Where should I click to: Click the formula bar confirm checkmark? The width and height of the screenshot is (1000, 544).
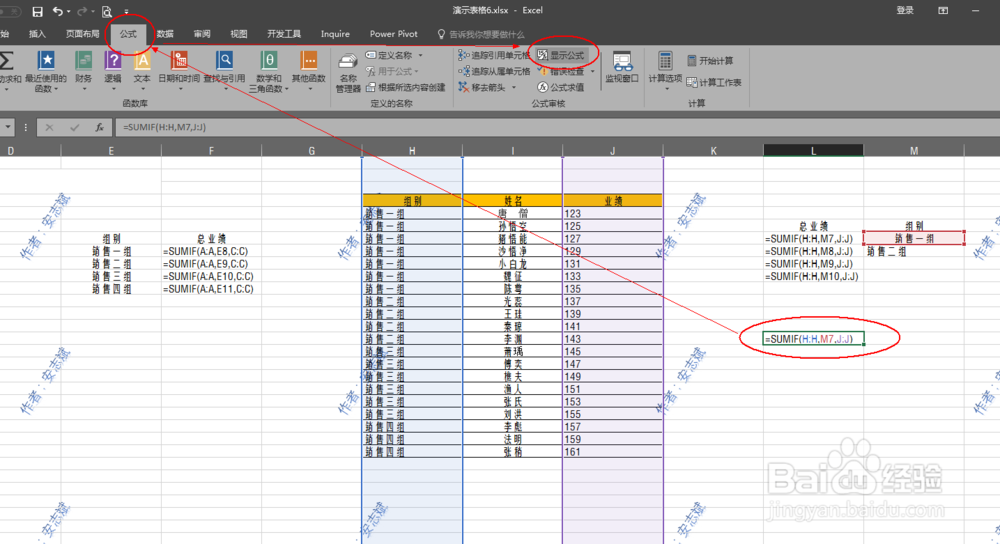point(75,128)
